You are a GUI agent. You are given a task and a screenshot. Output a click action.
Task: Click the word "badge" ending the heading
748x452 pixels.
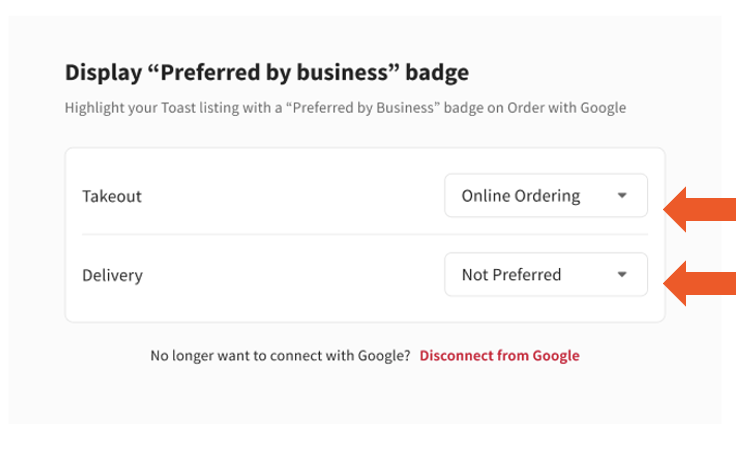tap(440, 72)
